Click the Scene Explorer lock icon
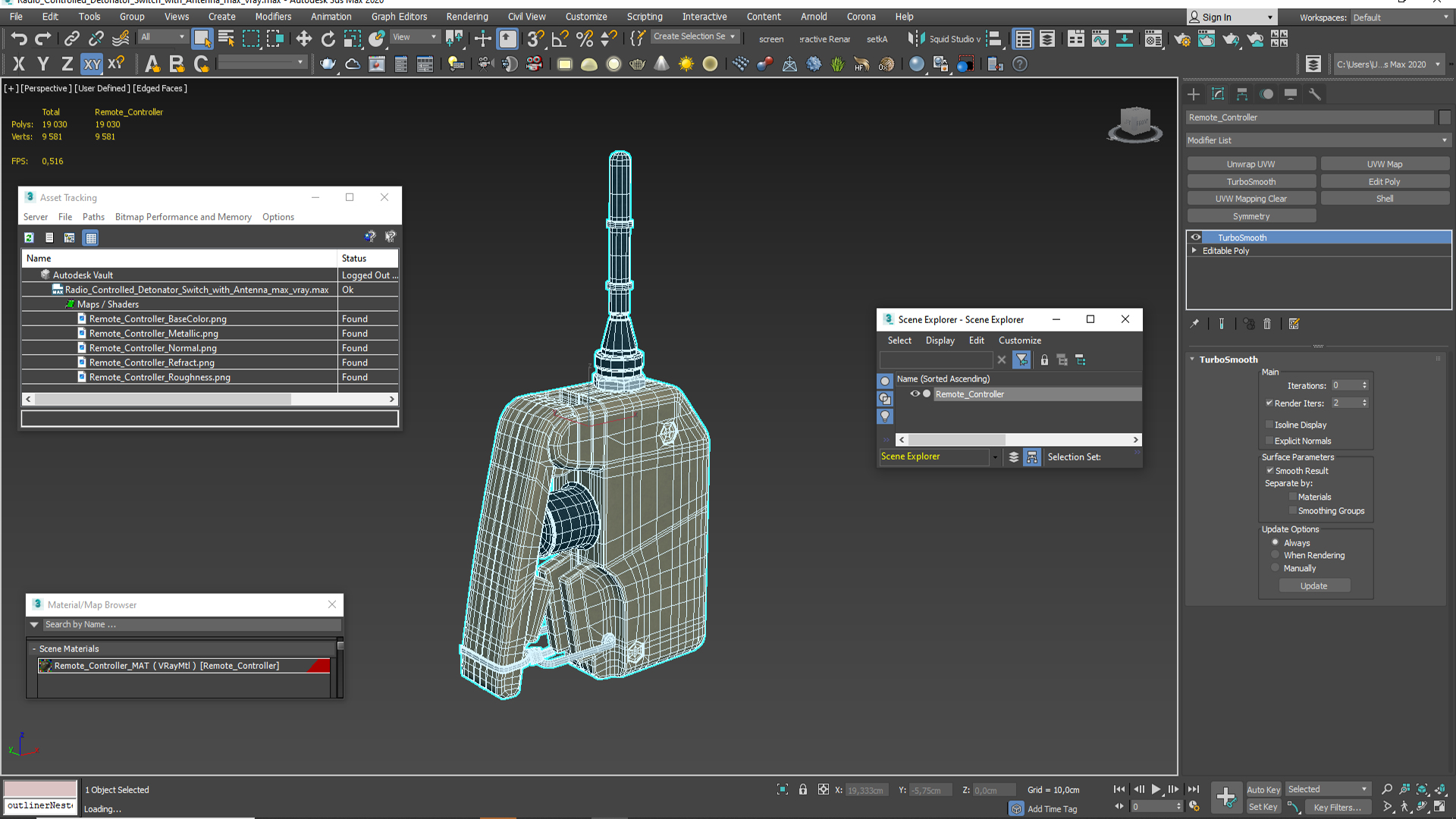Viewport: 1456px width, 819px height. tap(1044, 360)
